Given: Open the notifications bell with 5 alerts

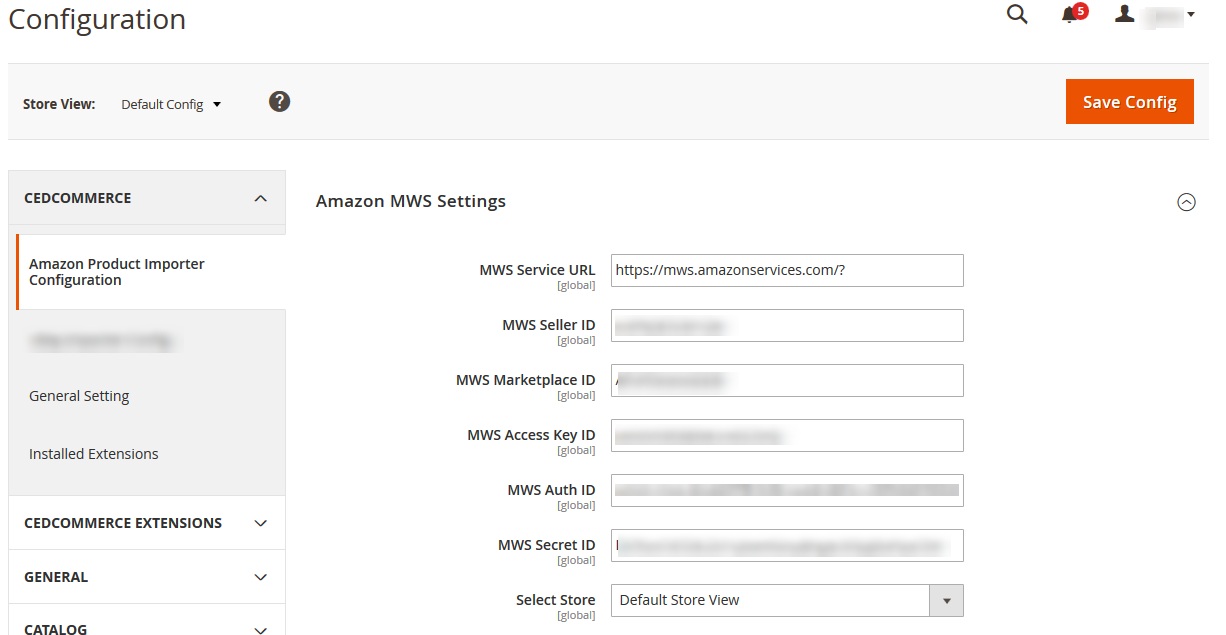Looking at the screenshot, I should coord(1068,16).
